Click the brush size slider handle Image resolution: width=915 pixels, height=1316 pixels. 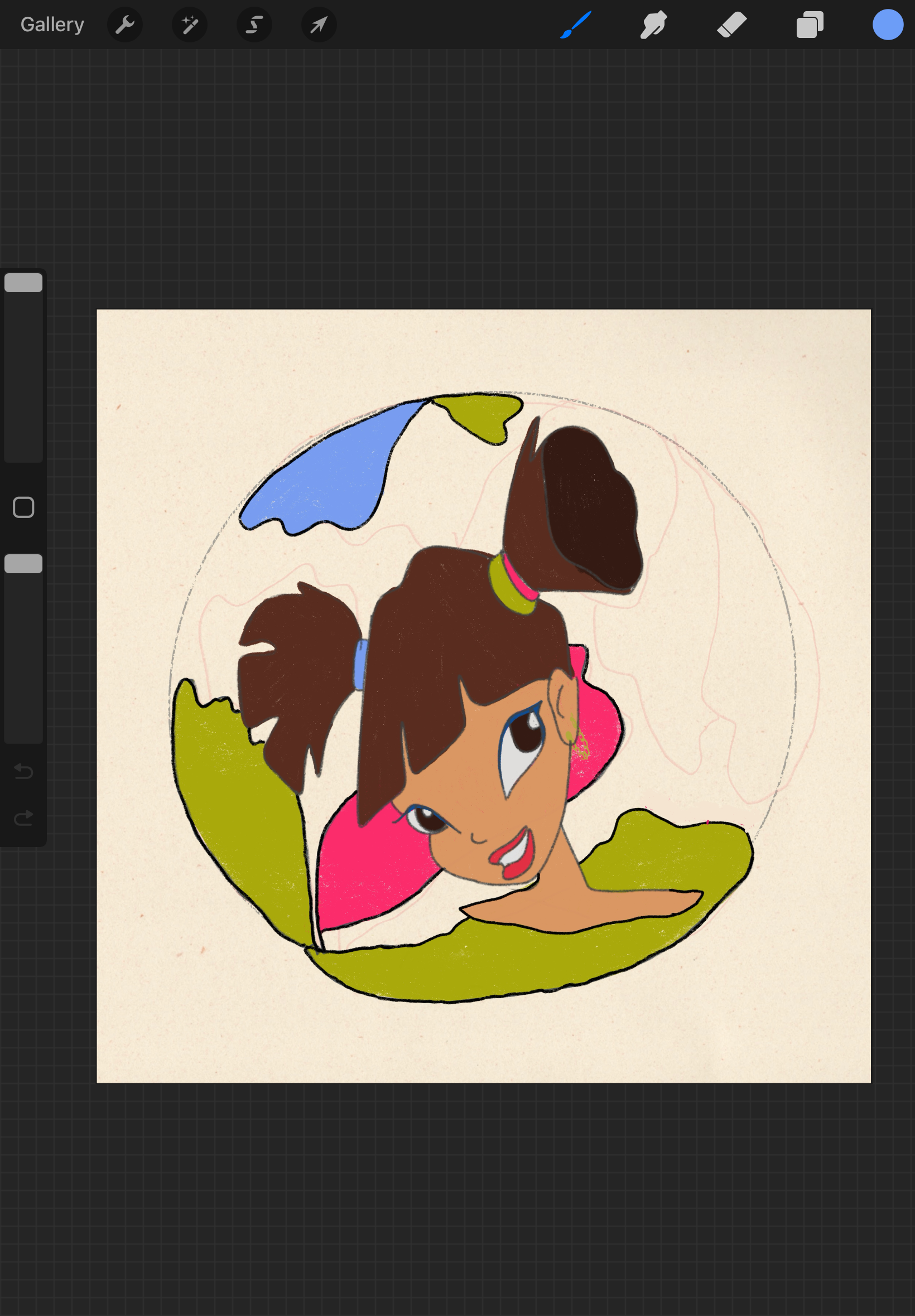[x=23, y=283]
